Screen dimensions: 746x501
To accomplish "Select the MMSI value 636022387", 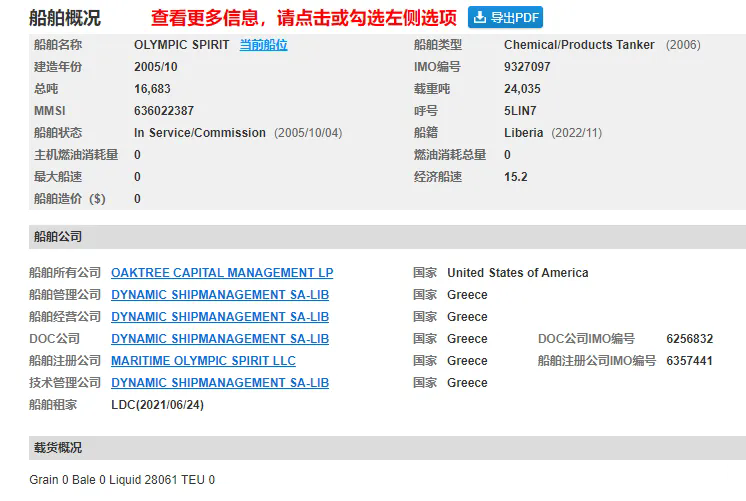I will (x=164, y=111).
